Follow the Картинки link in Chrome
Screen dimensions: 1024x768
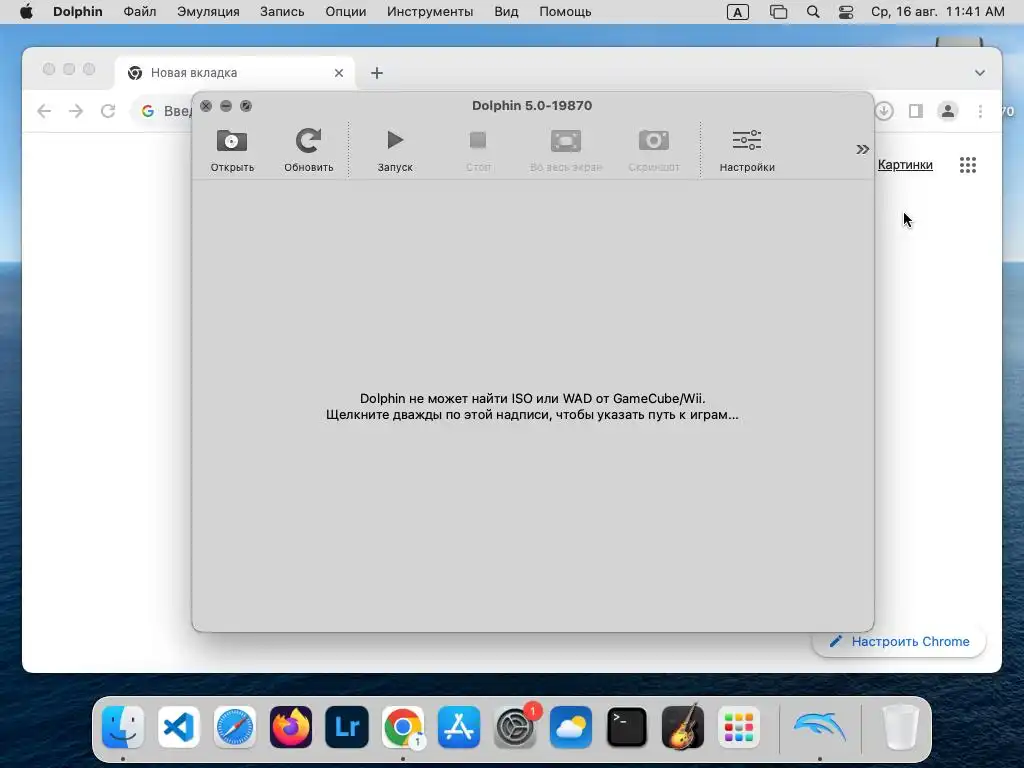(x=905, y=165)
